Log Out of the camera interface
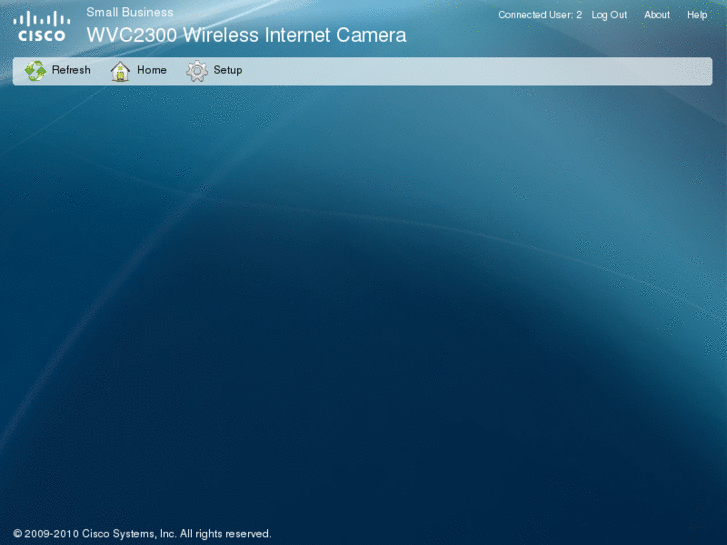The width and height of the screenshot is (727, 545). [609, 15]
